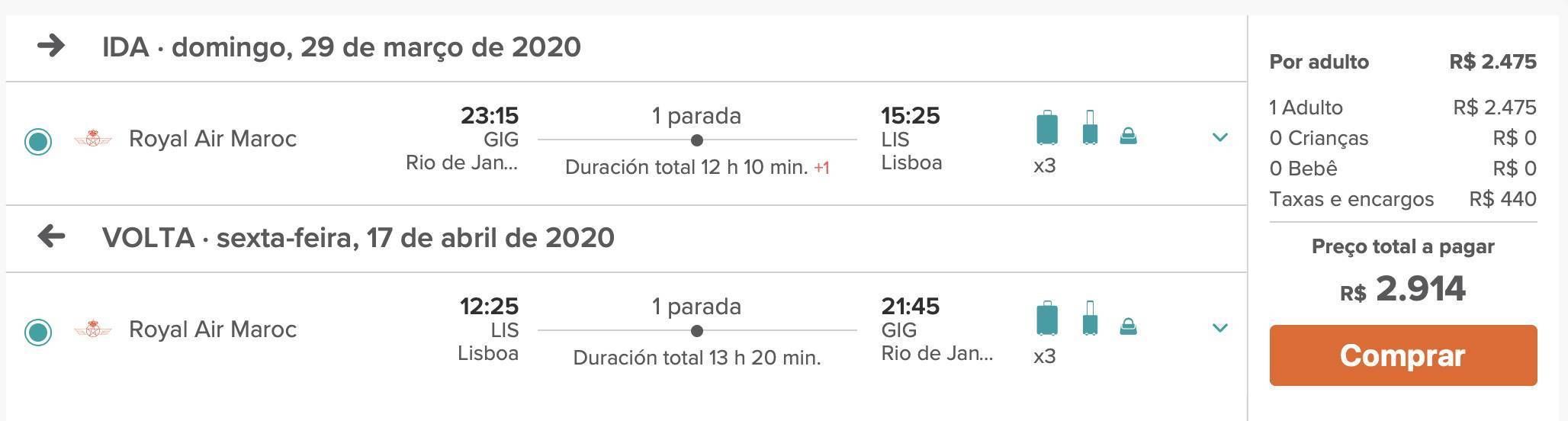1568x421 pixels.
Task: Click the carry-on trolley icon on return flight
Action: 1090,318
